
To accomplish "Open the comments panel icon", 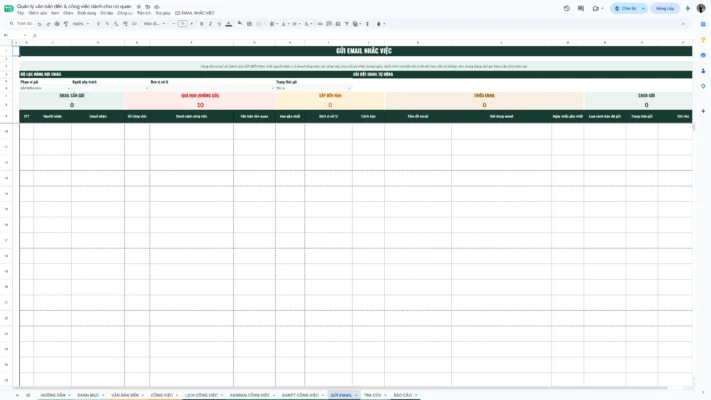I will point(581,8).
